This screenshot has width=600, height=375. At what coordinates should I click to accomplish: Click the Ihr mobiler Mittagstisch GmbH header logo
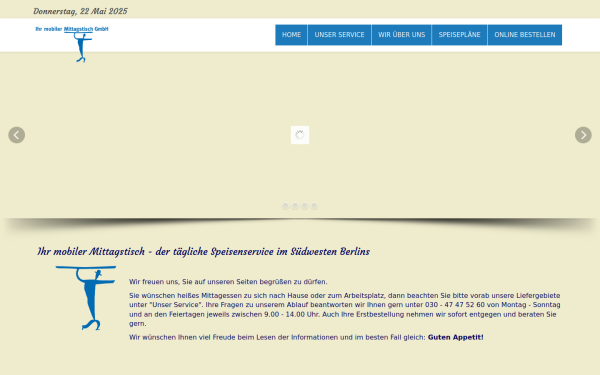tap(72, 44)
